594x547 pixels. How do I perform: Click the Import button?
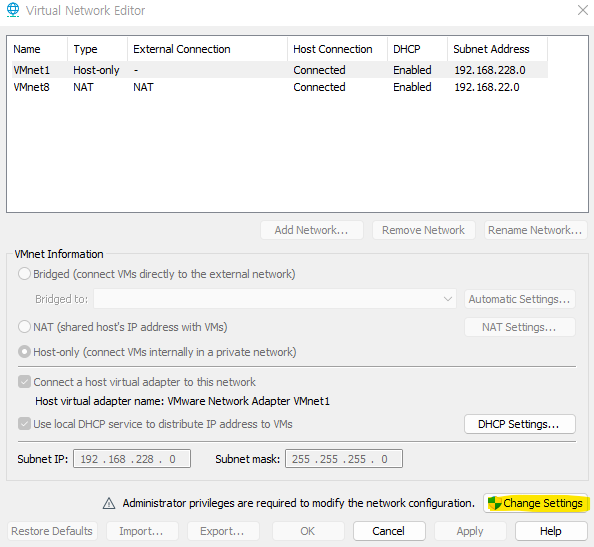142,531
